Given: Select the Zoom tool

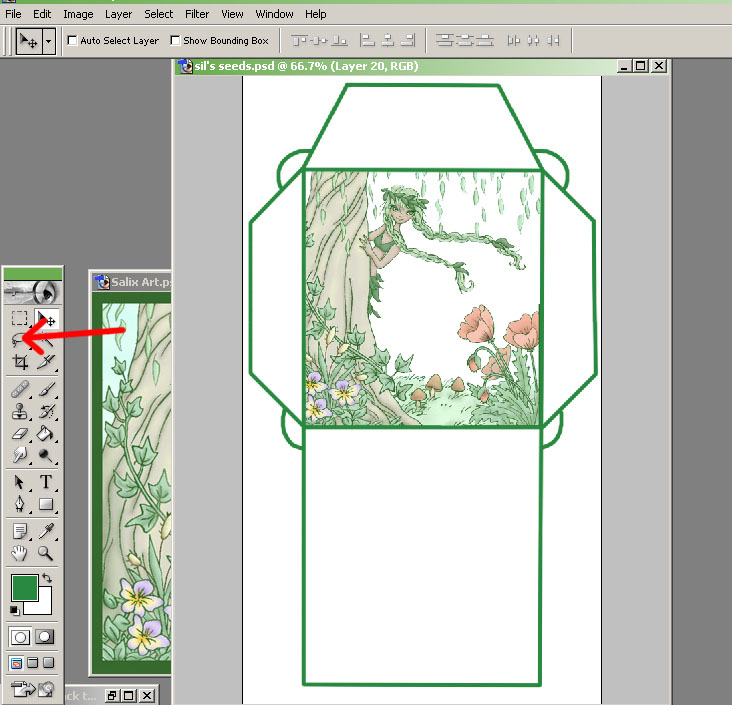Looking at the screenshot, I should click(x=46, y=553).
